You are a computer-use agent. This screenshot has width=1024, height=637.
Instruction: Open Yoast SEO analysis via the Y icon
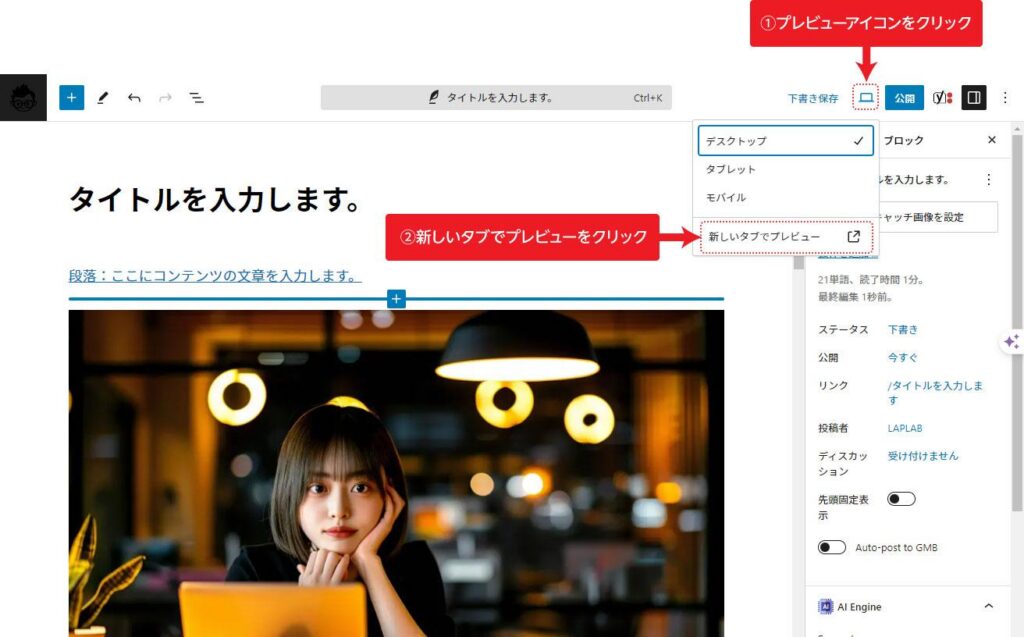pyautogui.click(x=940, y=97)
